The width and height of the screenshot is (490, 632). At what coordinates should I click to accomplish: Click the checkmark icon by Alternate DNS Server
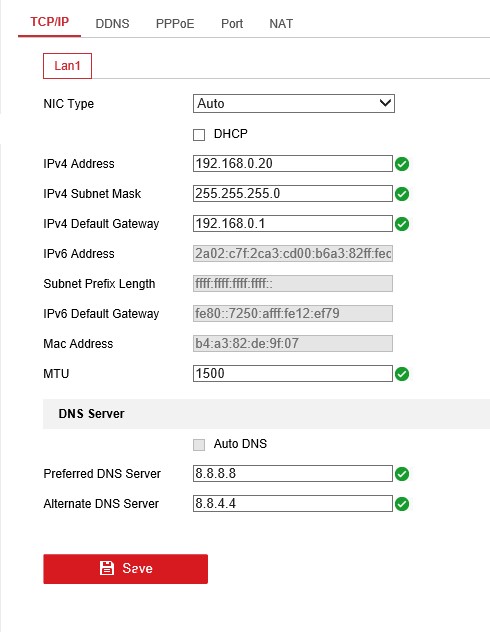[x=402, y=504]
